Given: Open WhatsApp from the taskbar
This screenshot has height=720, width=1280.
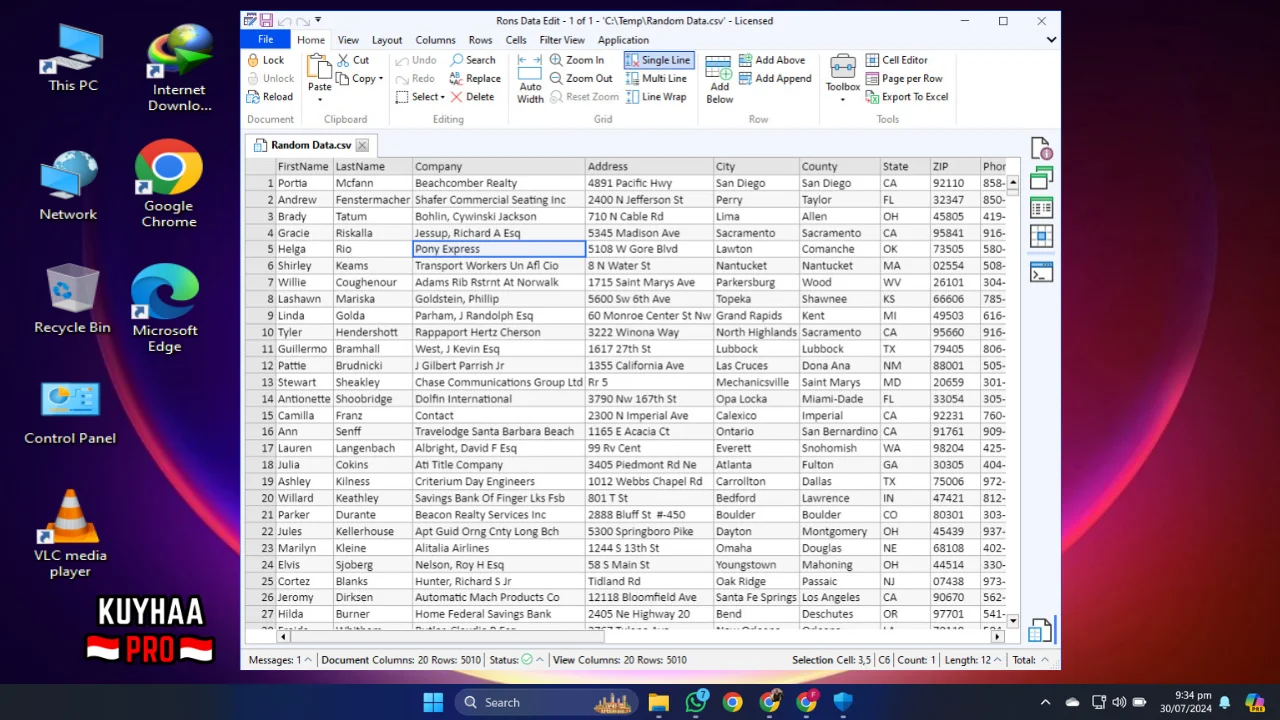Looking at the screenshot, I should [696, 702].
